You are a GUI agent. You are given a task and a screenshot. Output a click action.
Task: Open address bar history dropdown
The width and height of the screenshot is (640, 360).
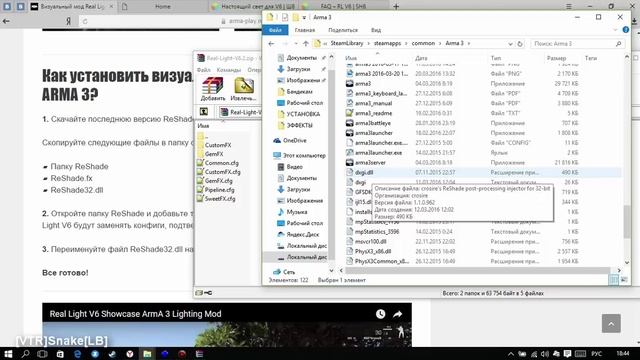(510, 43)
